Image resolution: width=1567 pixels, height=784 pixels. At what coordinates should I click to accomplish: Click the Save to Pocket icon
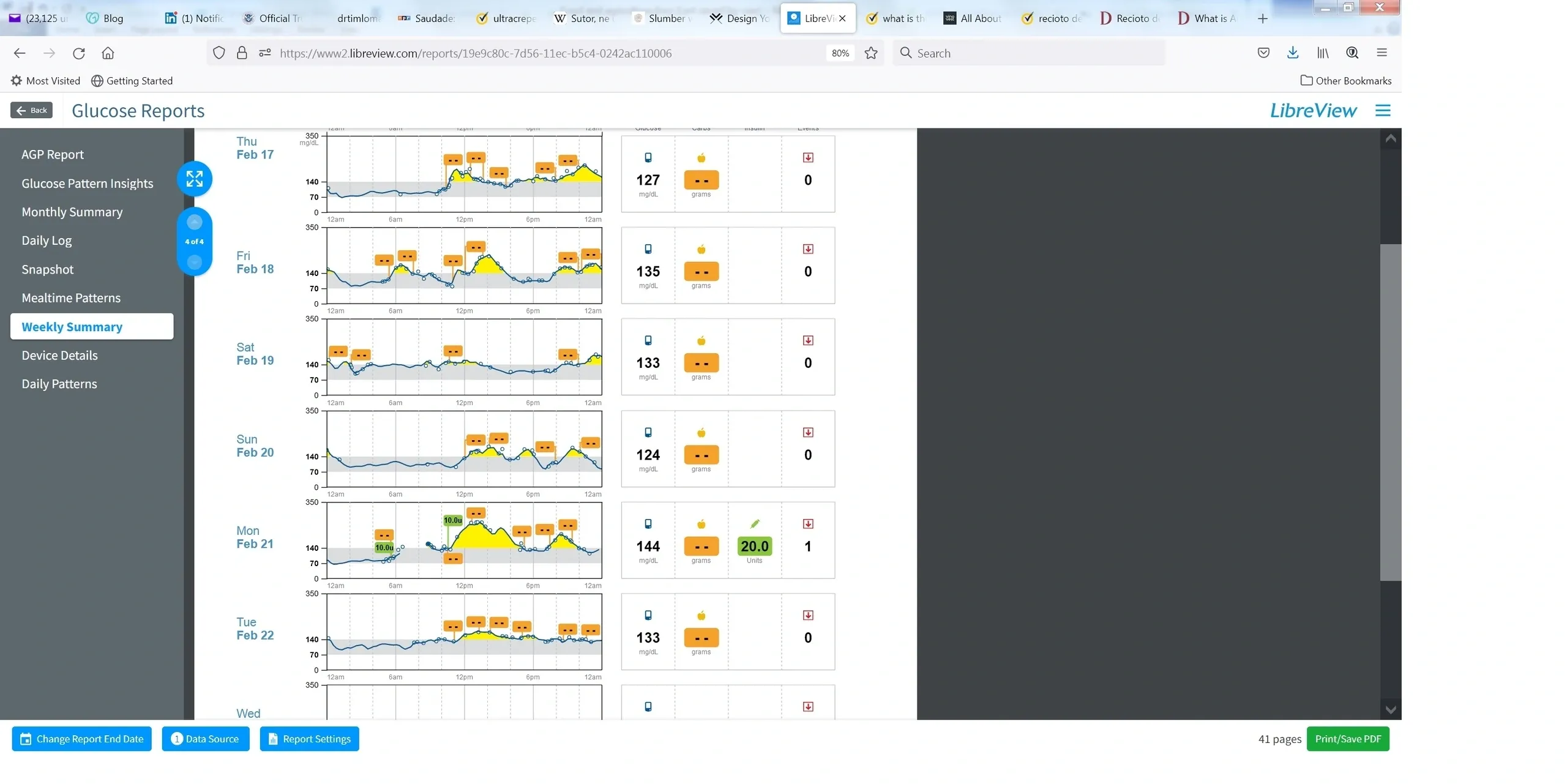(1263, 53)
